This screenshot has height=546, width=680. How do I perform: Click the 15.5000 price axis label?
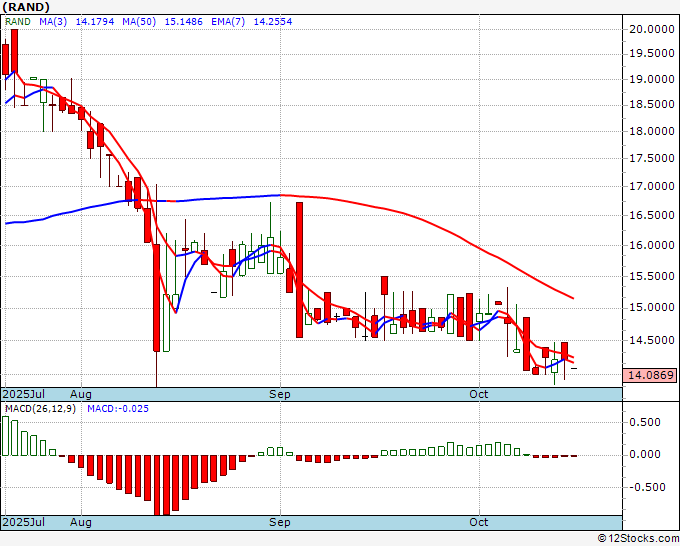(652, 276)
